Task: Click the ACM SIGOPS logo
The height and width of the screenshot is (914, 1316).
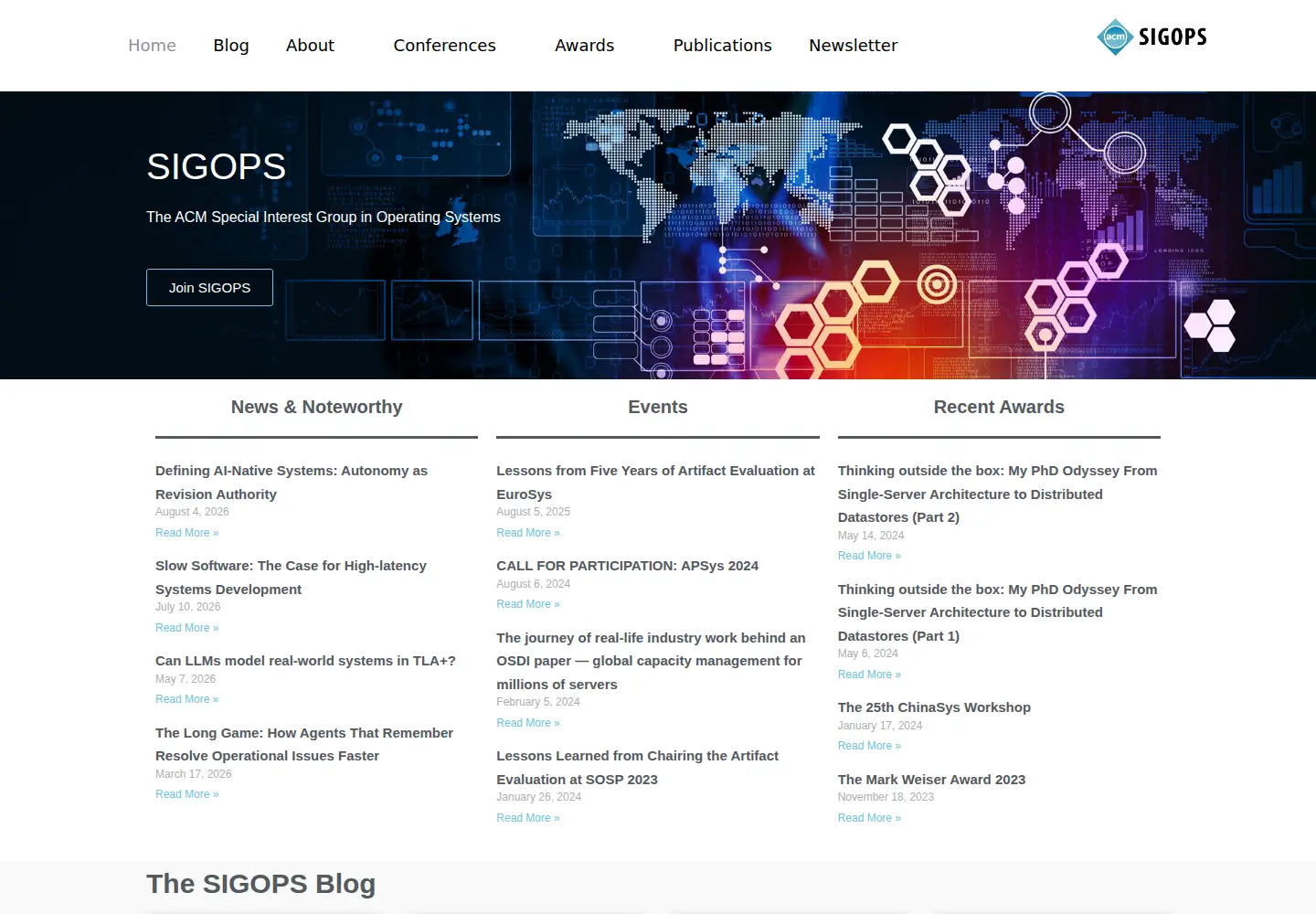Action: (x=1151, y=37)
